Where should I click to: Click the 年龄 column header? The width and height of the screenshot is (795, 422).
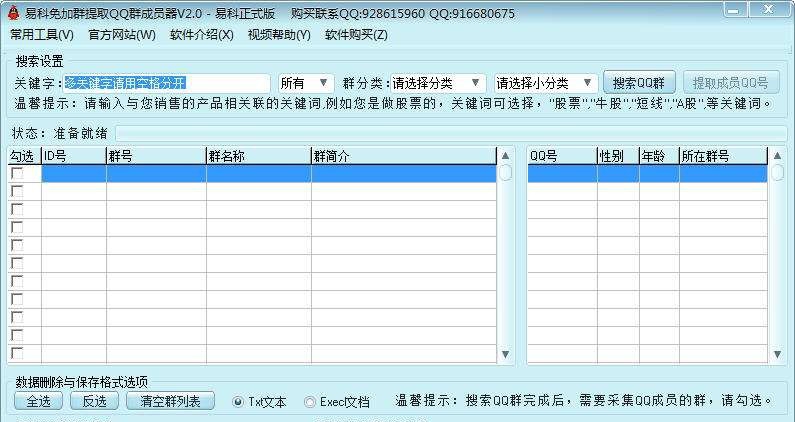pyautogui.click(x=659, y=156)
